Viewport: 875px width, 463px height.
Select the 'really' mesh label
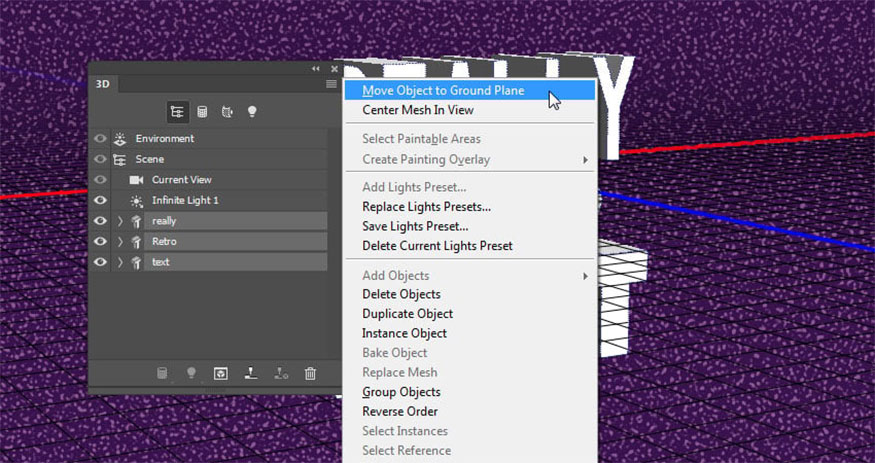tap(164, 221)
